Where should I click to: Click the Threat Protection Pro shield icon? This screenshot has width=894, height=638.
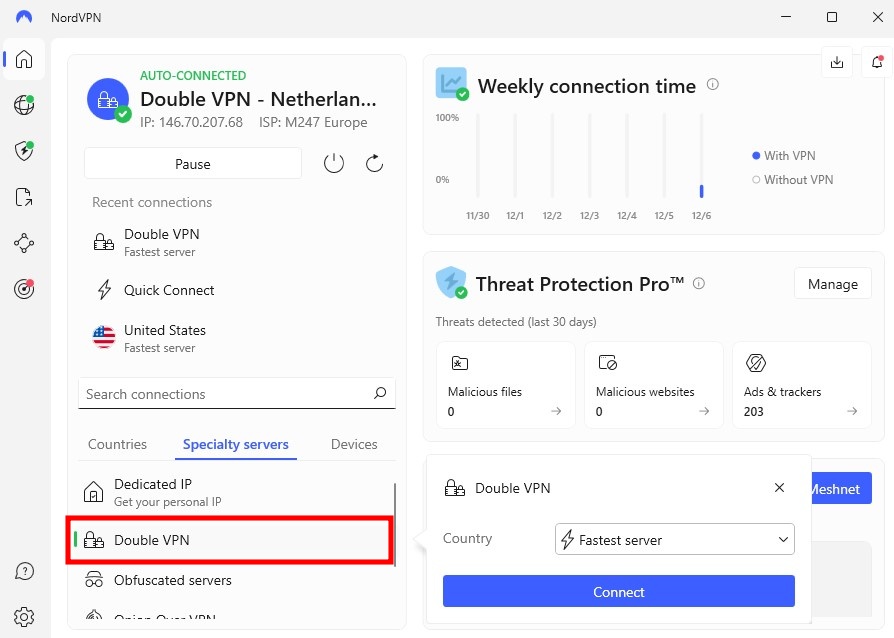(x=452, y=282)
